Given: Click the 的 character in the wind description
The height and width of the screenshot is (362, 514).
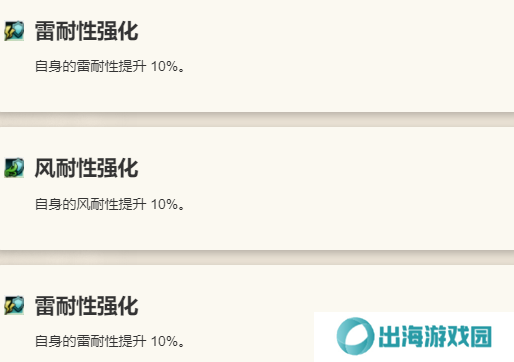Looking at the screenshot, I should click(x=69, y=204).
